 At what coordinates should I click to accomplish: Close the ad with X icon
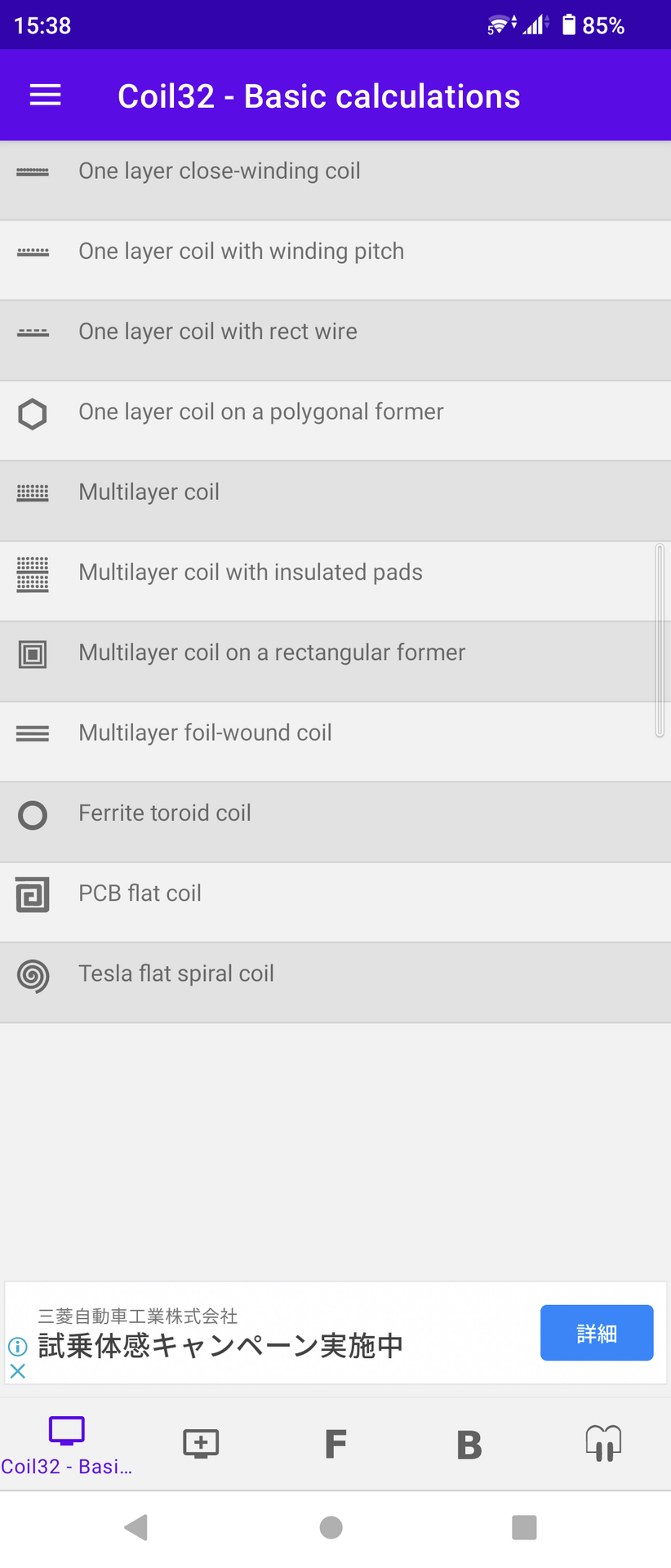click(18, 1371)
